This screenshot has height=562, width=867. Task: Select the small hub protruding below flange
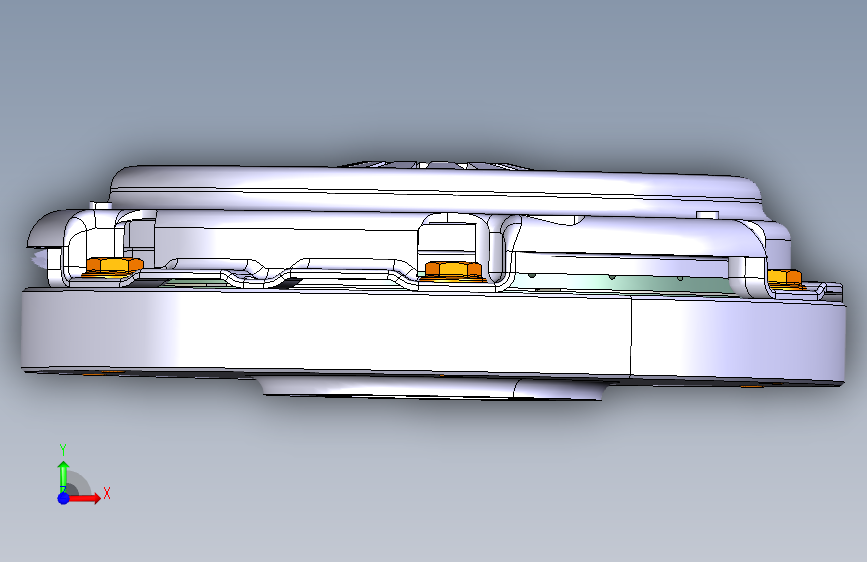(x=431, y=387)
